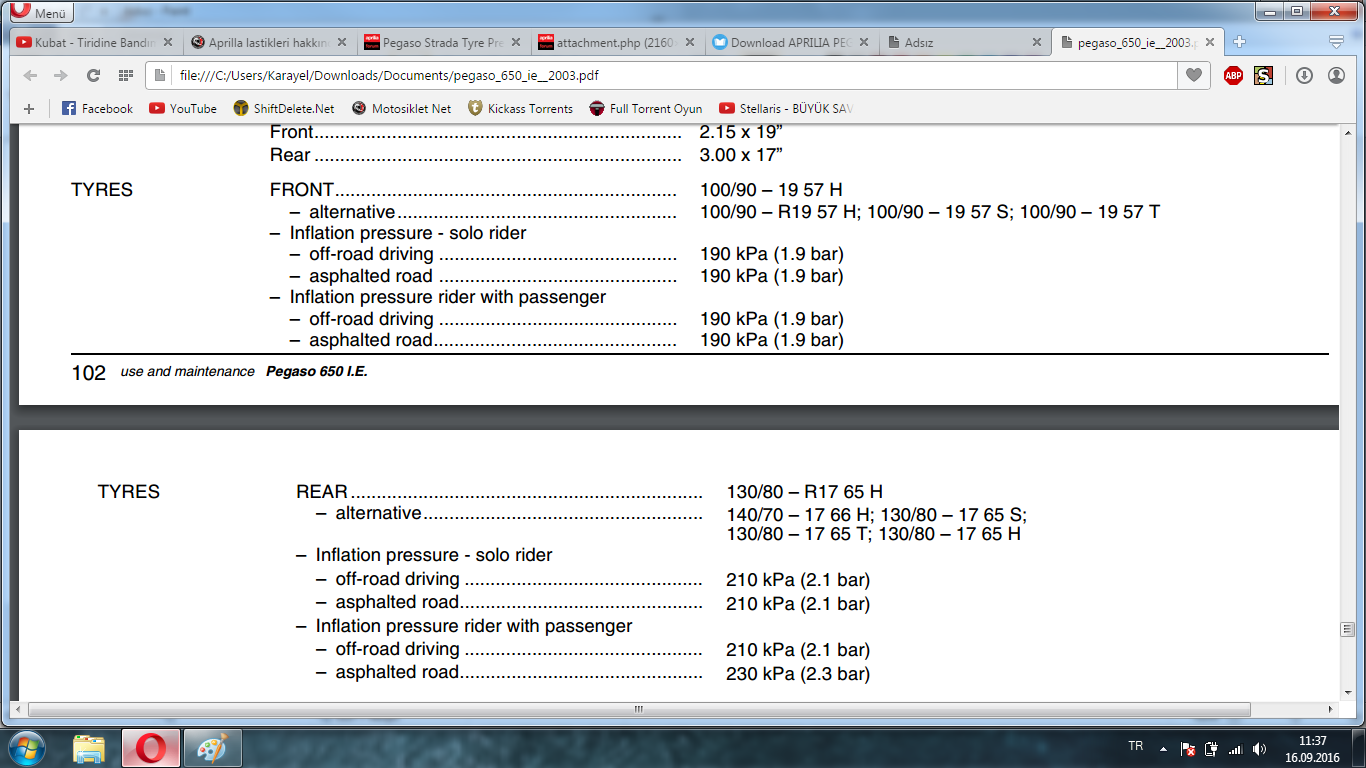Open the Kickass Torrents bookmark
1366x768 pixels.
coord(520,108)
